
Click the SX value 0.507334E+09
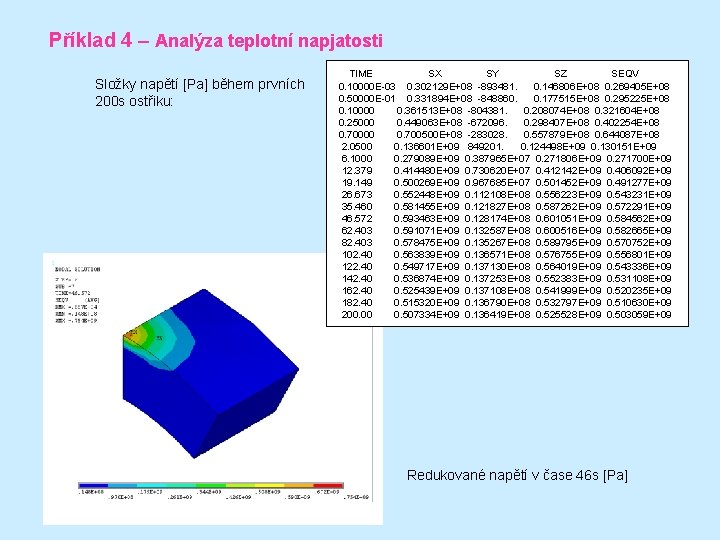[x=426, y=315]
